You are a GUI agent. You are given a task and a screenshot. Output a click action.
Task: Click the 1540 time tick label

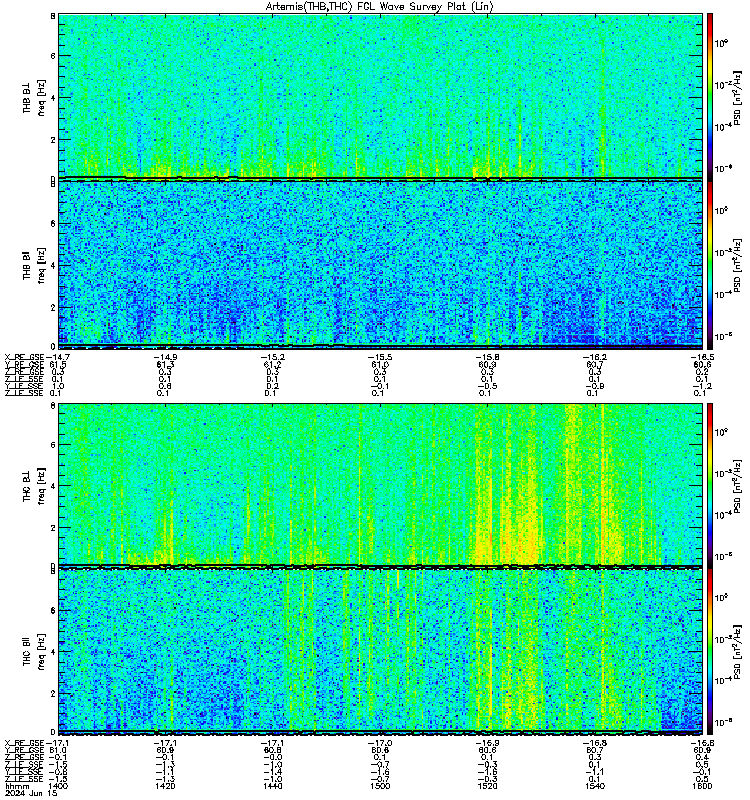coord(595,786)
